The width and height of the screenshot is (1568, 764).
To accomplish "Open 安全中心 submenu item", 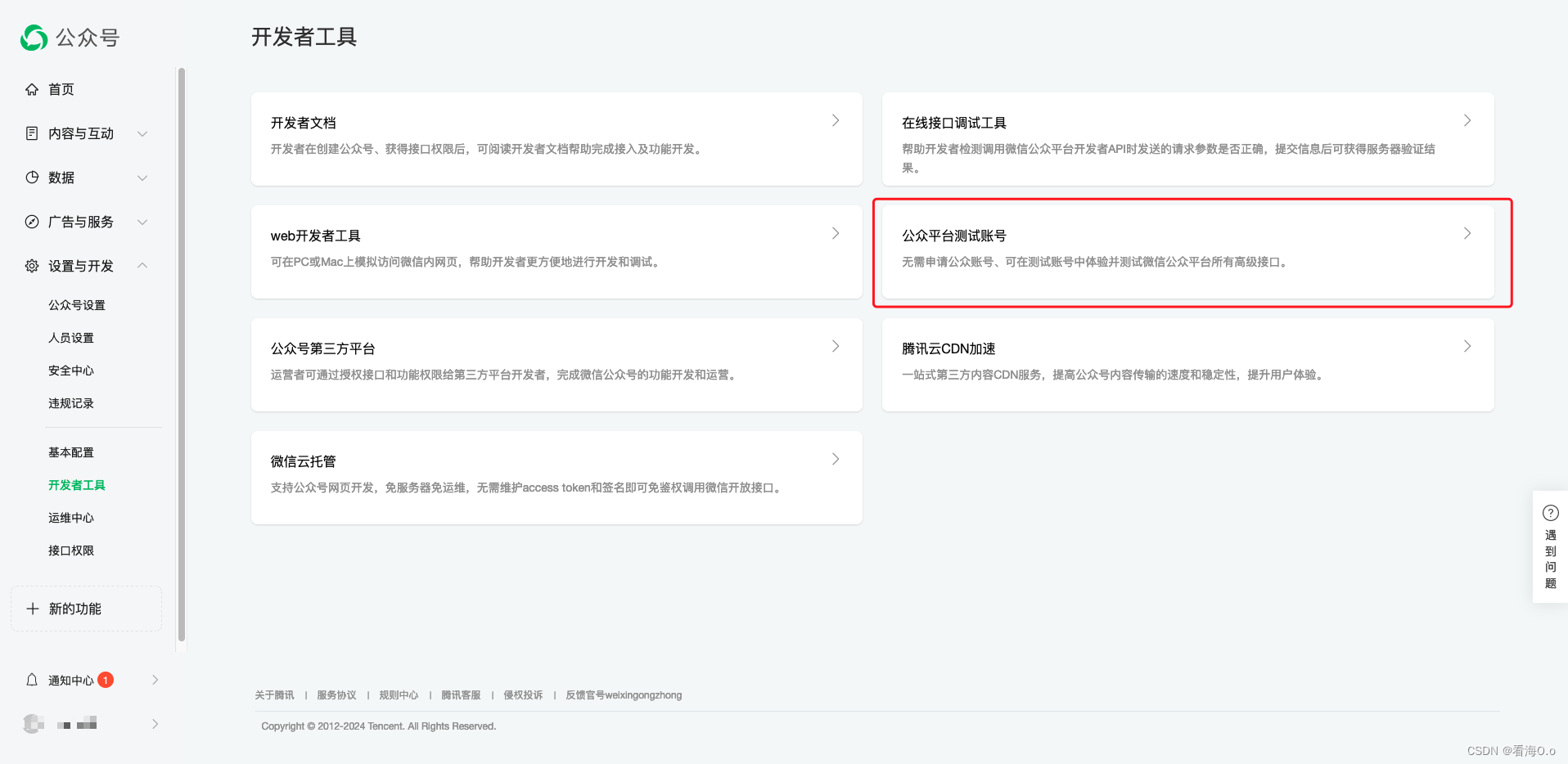I will (71, 371).
